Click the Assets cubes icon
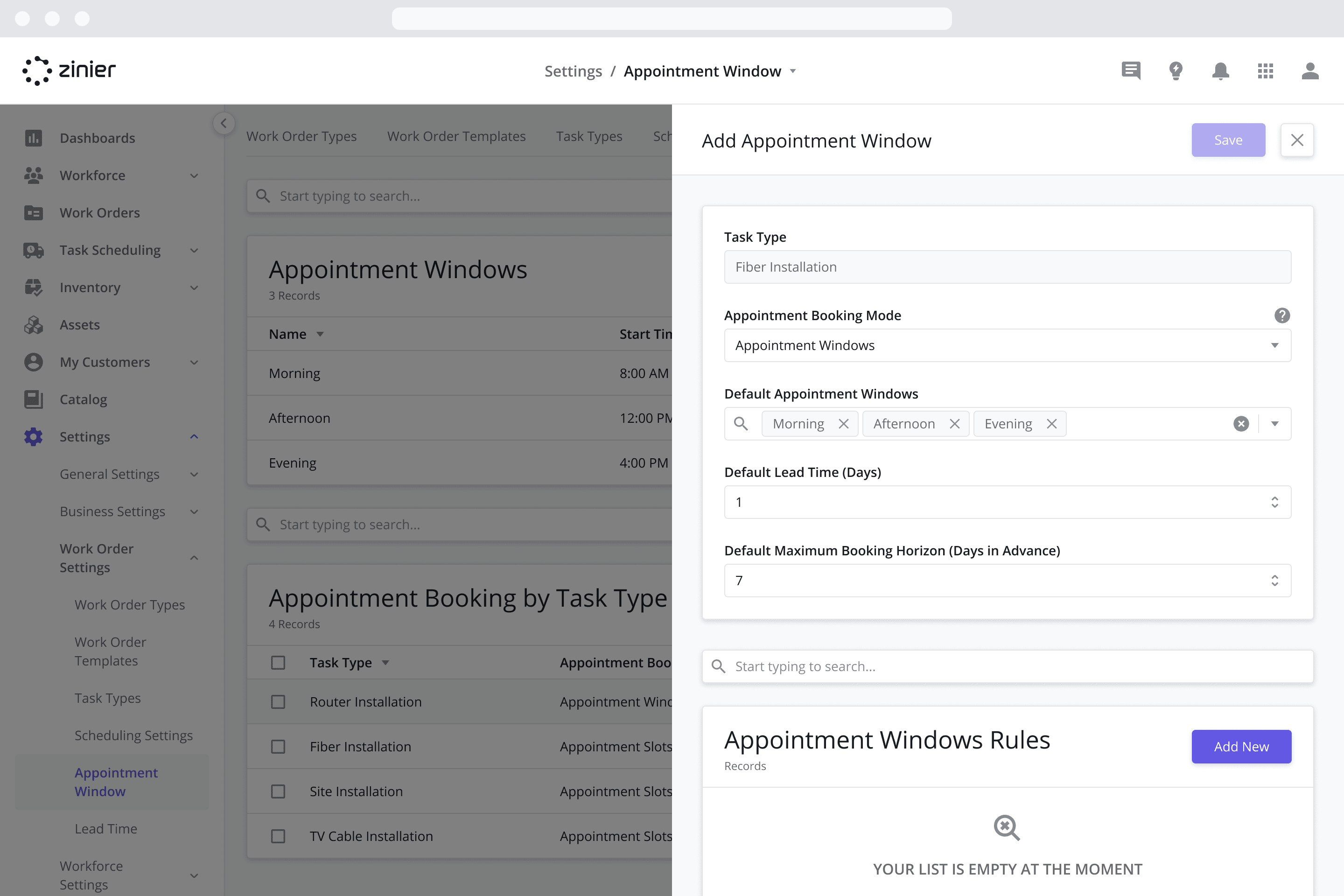 [33, 325]
